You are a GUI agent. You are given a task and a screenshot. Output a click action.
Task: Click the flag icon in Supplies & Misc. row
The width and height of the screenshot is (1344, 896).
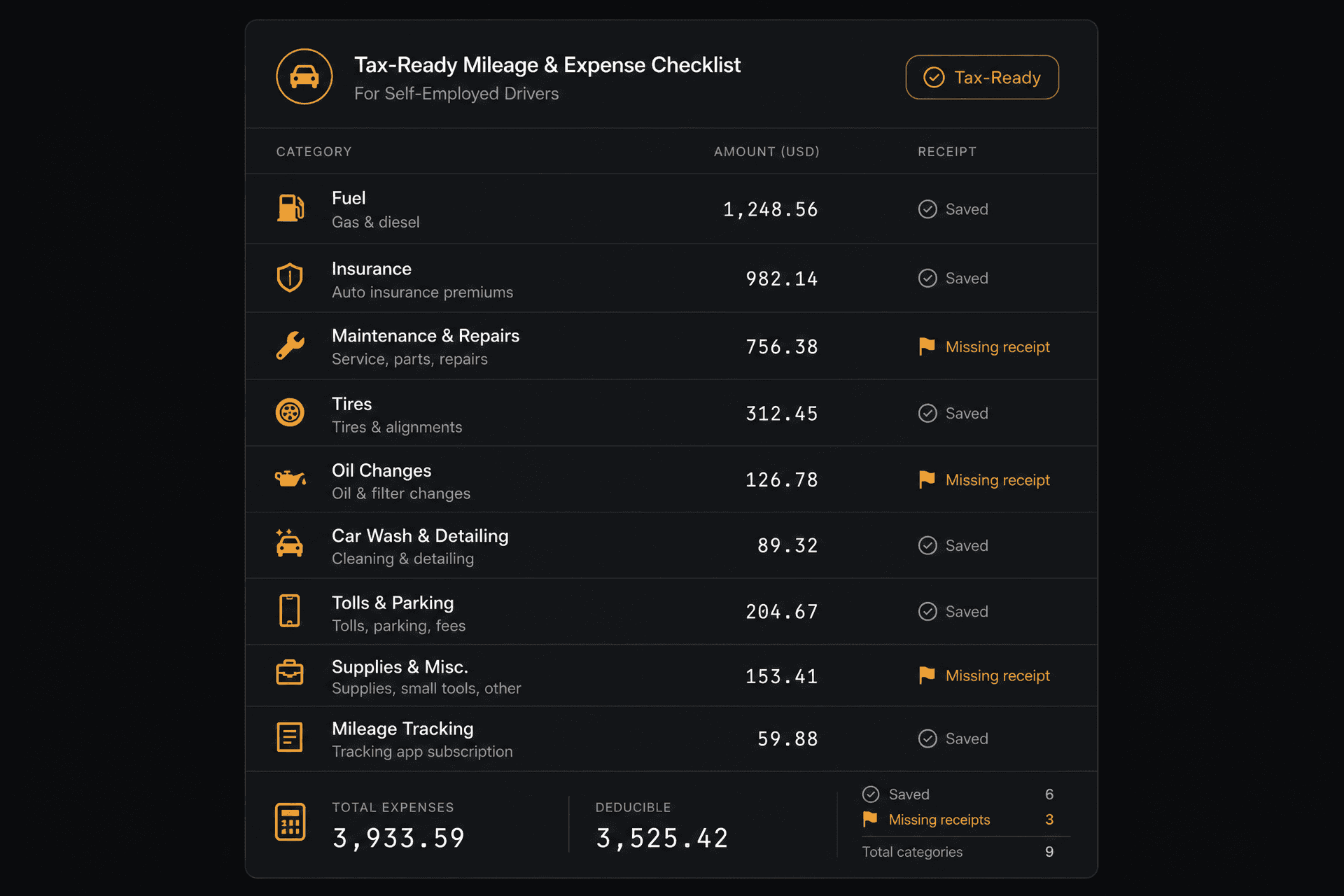point(927,675)
